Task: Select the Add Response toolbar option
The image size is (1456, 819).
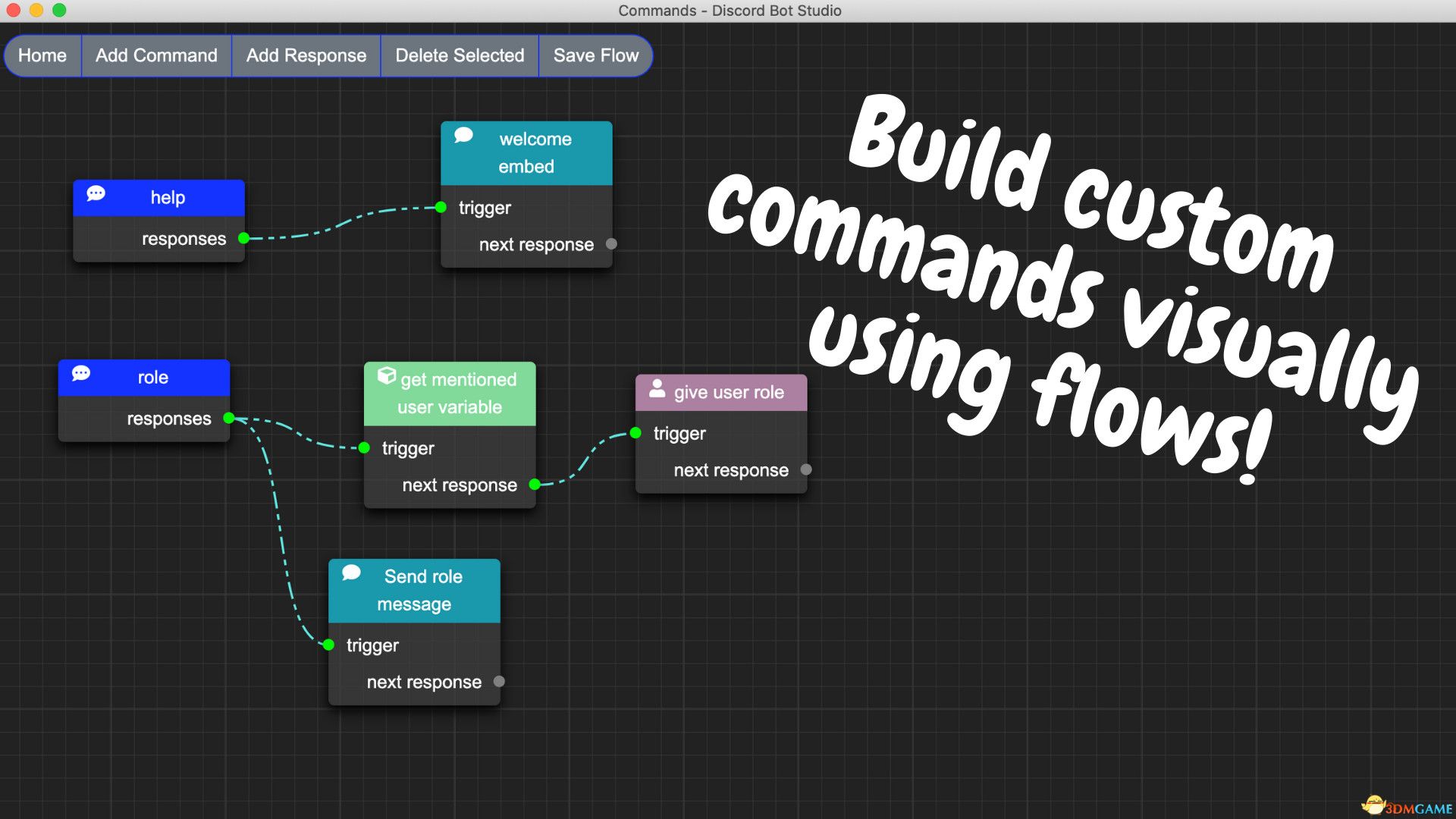Action: [305, 55]
